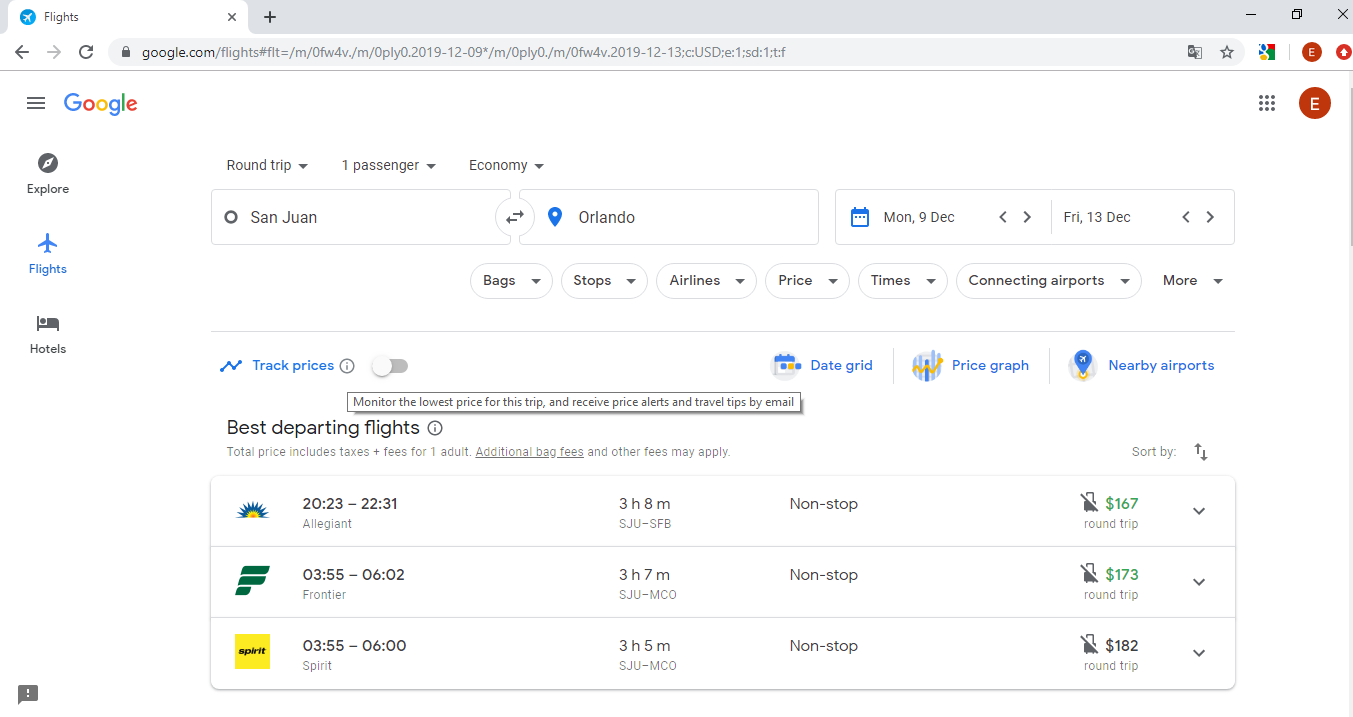1353x717 pixels.
Task: Click the sort order arrows icon
Action: pos(1201,452)
